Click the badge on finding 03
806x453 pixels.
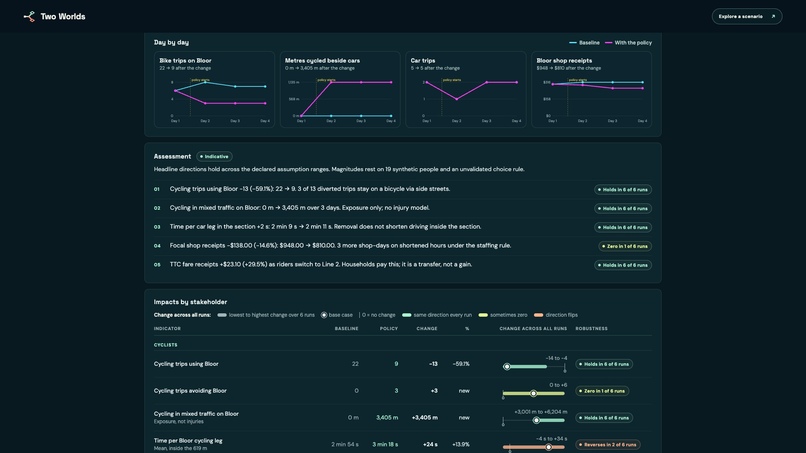(x=623, y=227)
